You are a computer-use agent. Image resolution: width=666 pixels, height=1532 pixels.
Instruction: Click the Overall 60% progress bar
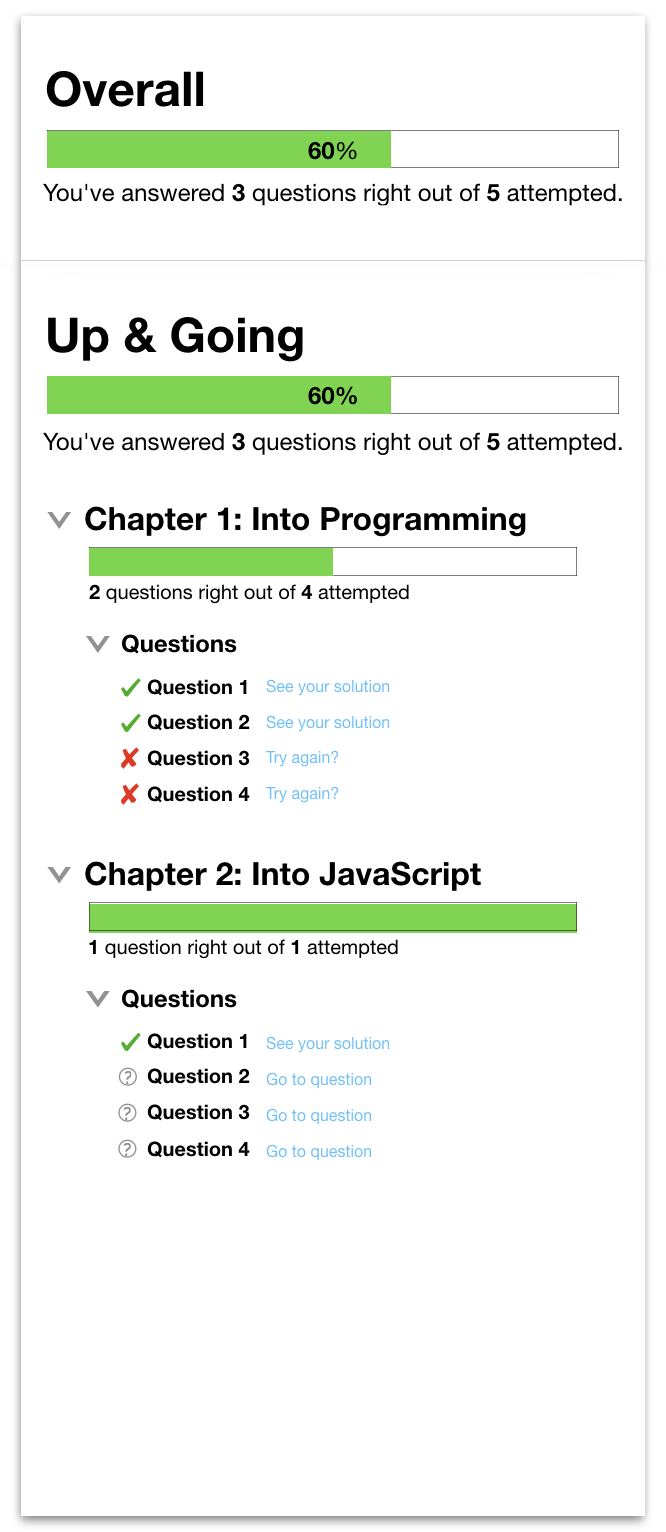coord(332,148)
